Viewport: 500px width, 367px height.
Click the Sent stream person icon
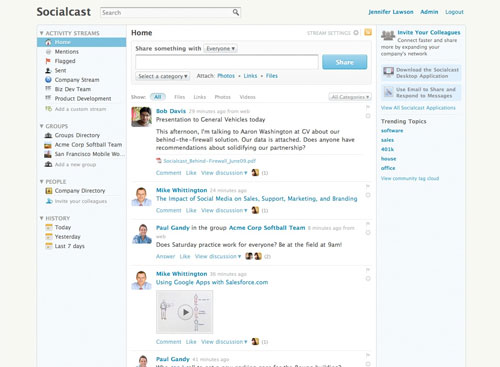[x=48, y=70]
